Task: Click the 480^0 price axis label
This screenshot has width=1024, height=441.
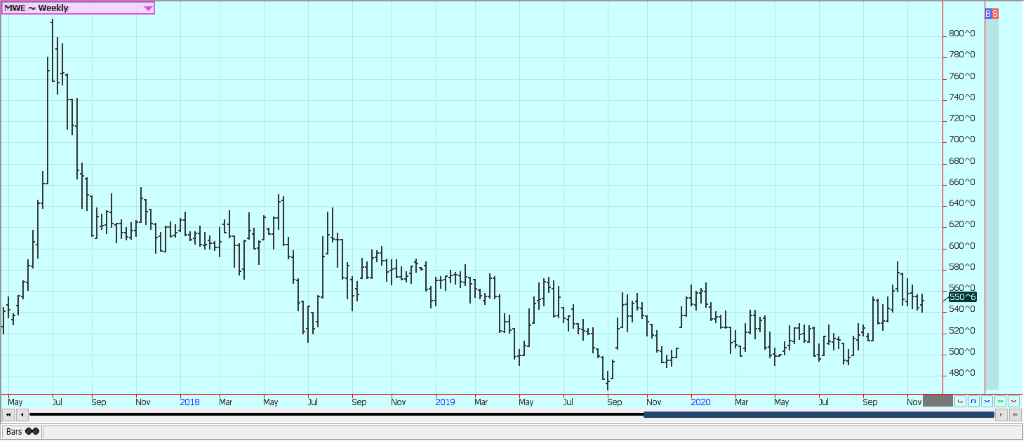Action: coord(961,373)
